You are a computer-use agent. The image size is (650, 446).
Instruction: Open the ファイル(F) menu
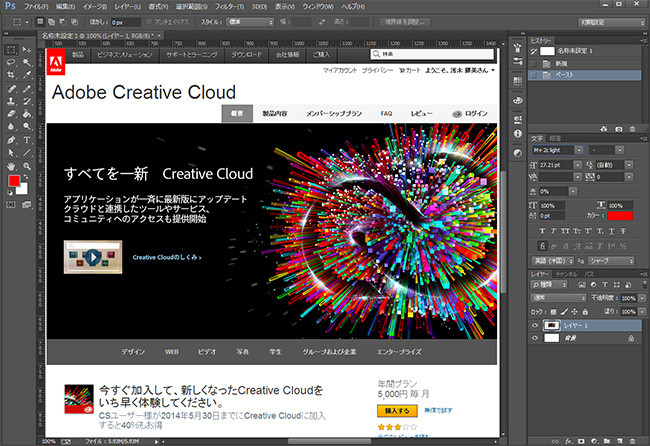coord(36,7)
